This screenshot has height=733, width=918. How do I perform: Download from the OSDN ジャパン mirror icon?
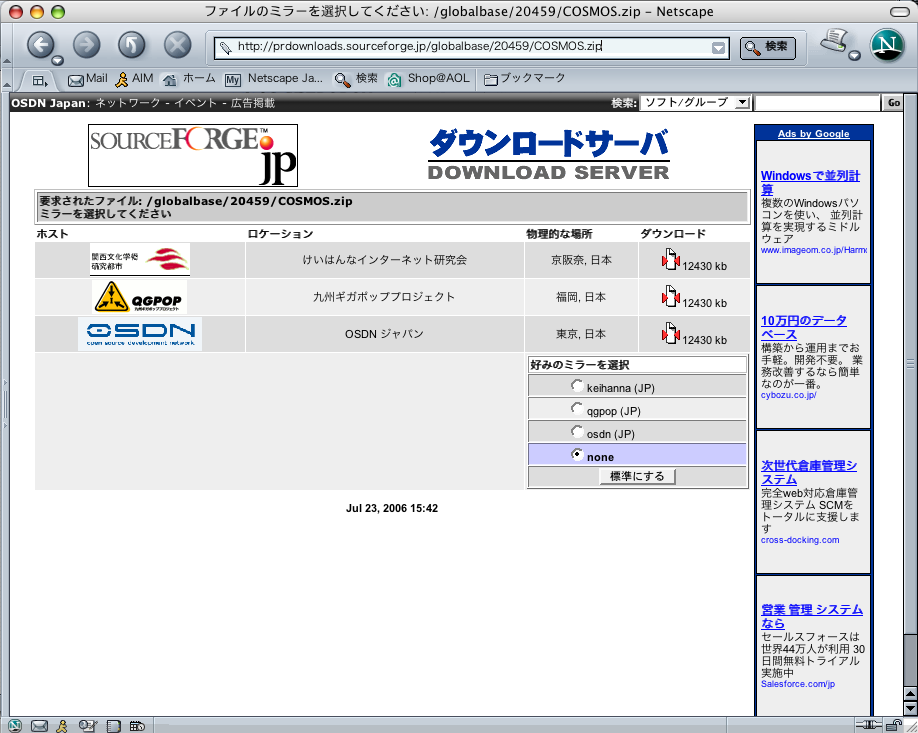point(670,333)
